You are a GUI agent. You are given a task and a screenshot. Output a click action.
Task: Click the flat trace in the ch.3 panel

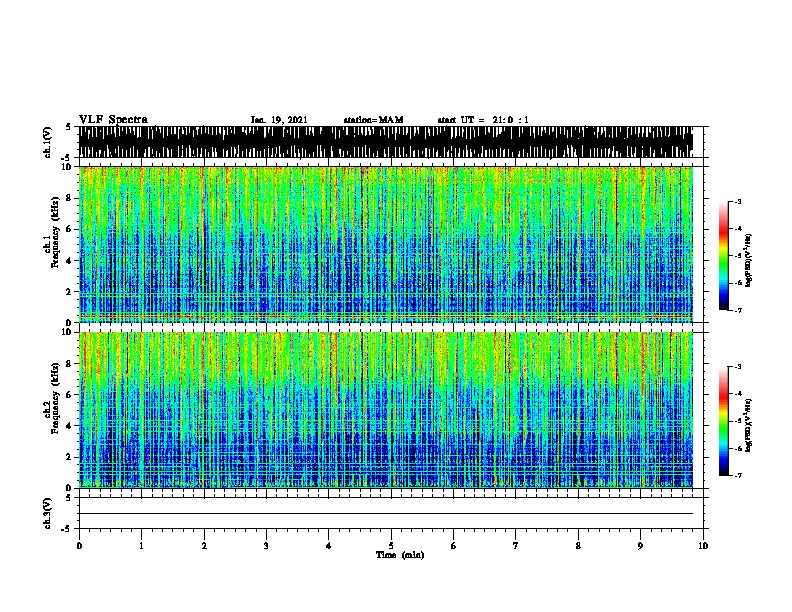[x=386, y=514]
